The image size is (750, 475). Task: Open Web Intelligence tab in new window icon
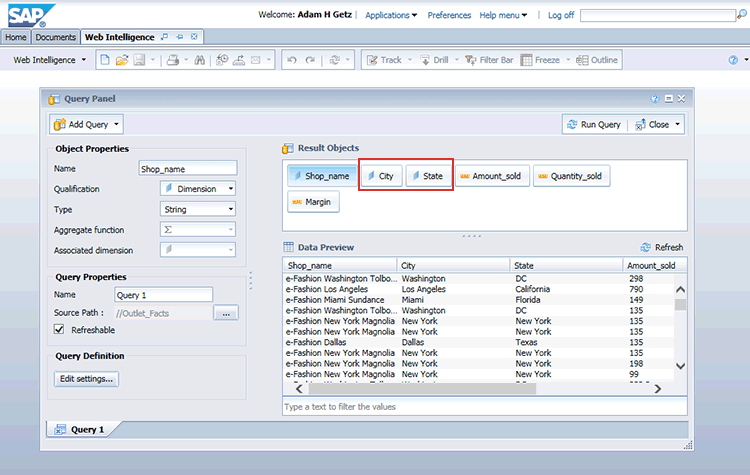coord(165,37)
